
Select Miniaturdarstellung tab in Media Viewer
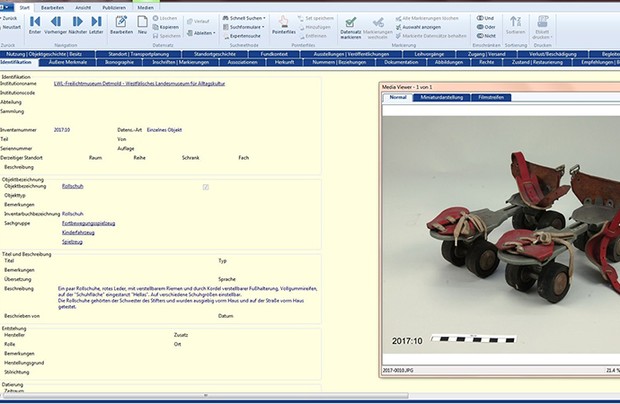pos(441,97)
